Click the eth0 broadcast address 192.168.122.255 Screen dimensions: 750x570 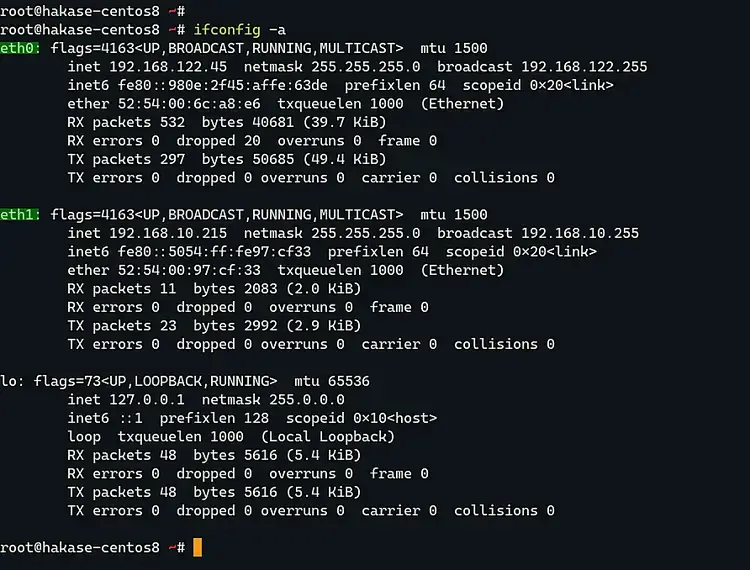584,67
